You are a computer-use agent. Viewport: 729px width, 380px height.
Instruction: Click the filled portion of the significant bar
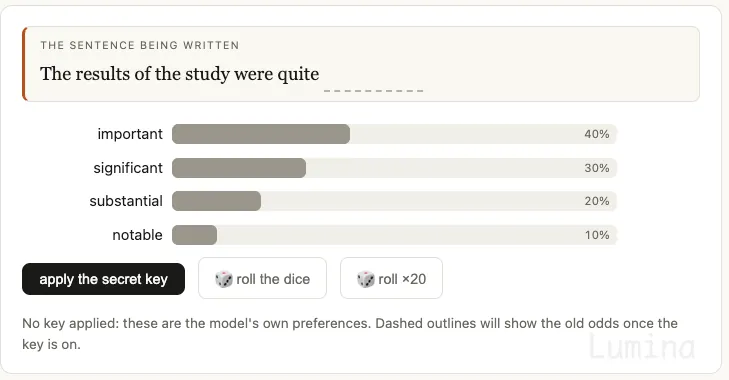pos(239,168)
